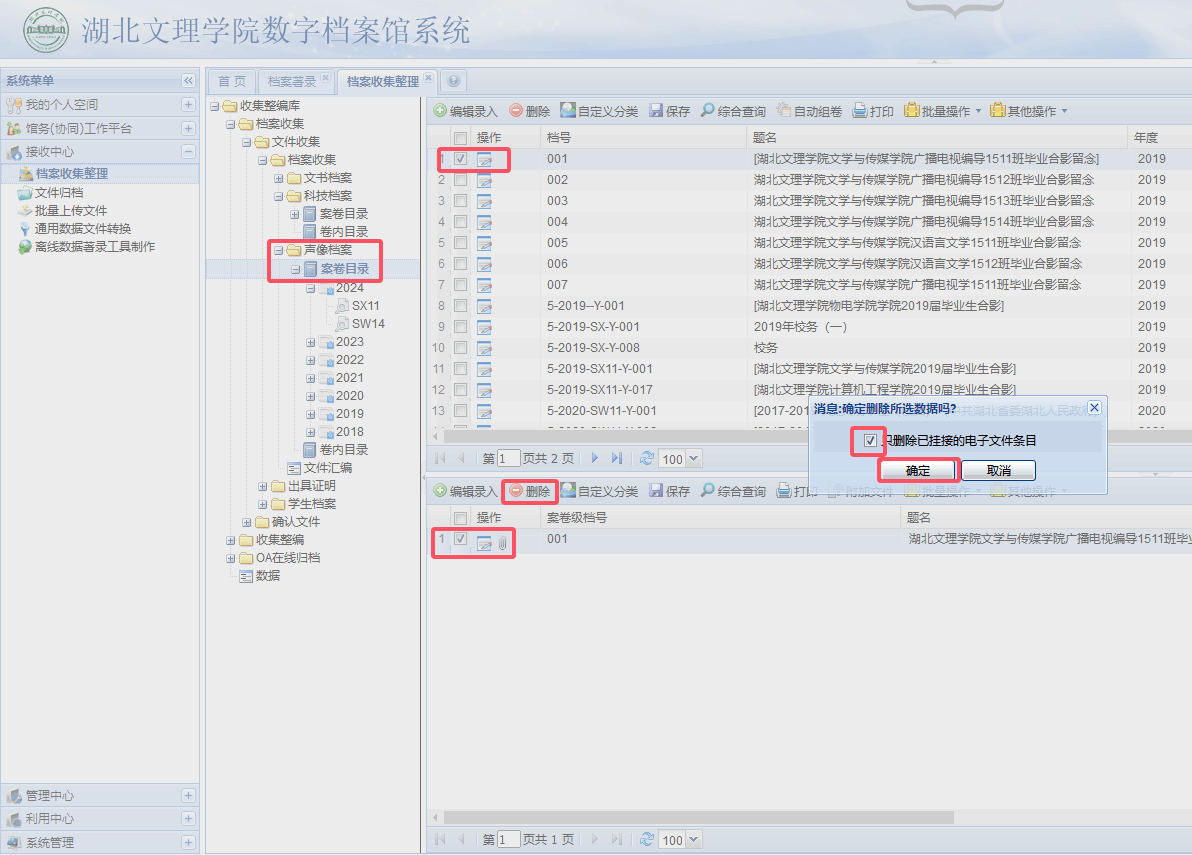Screen dimensions: 1192x855
Task: Switch to 首页 tab
Action: pos(232,81)
